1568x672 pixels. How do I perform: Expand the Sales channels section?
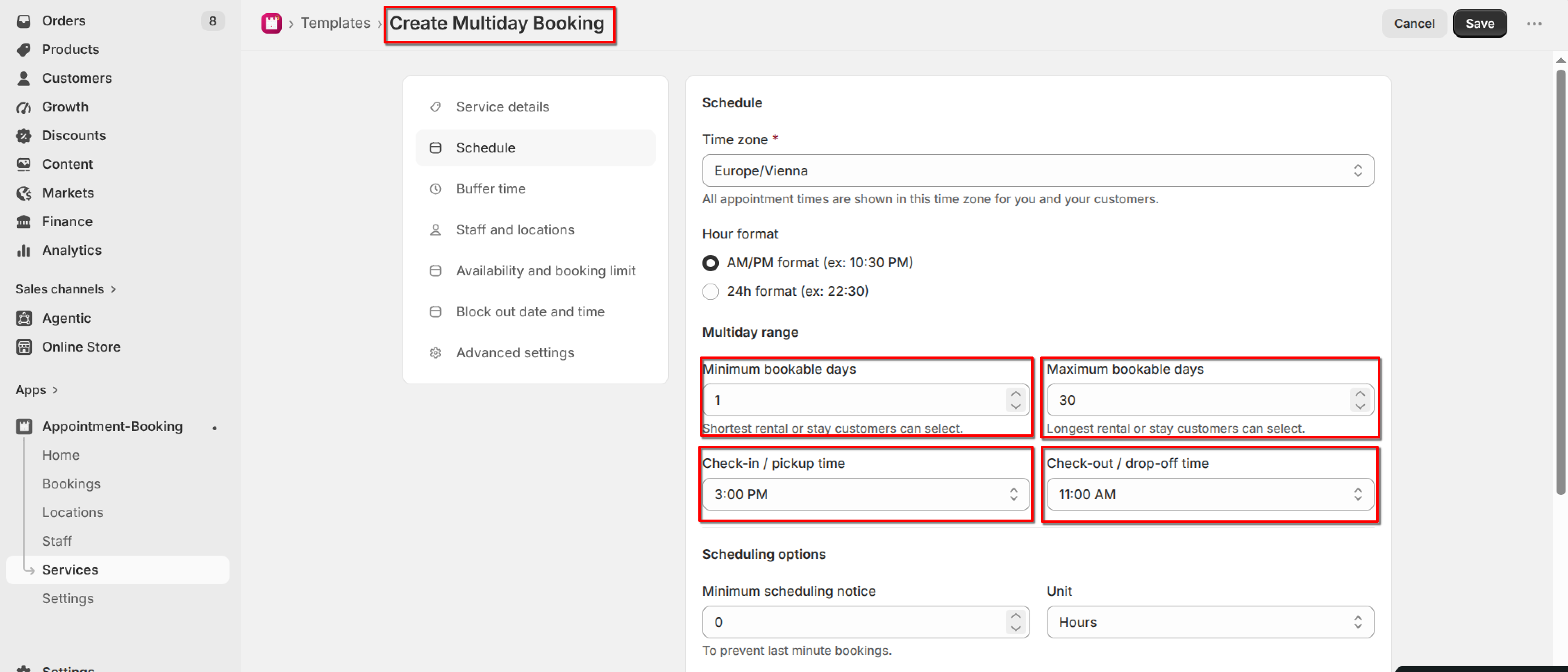[x=66, y=289]
